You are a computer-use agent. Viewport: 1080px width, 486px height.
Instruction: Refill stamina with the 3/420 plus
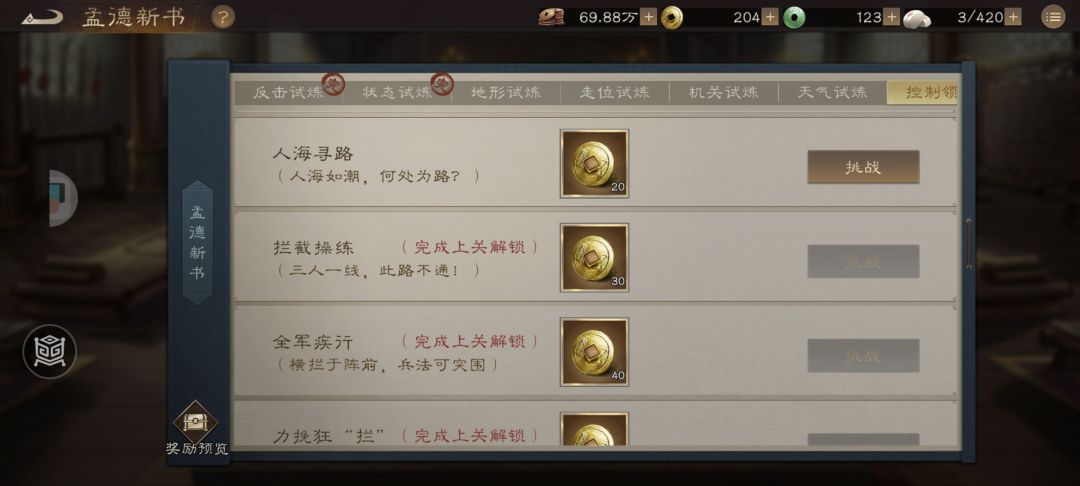coord(1013,17)
